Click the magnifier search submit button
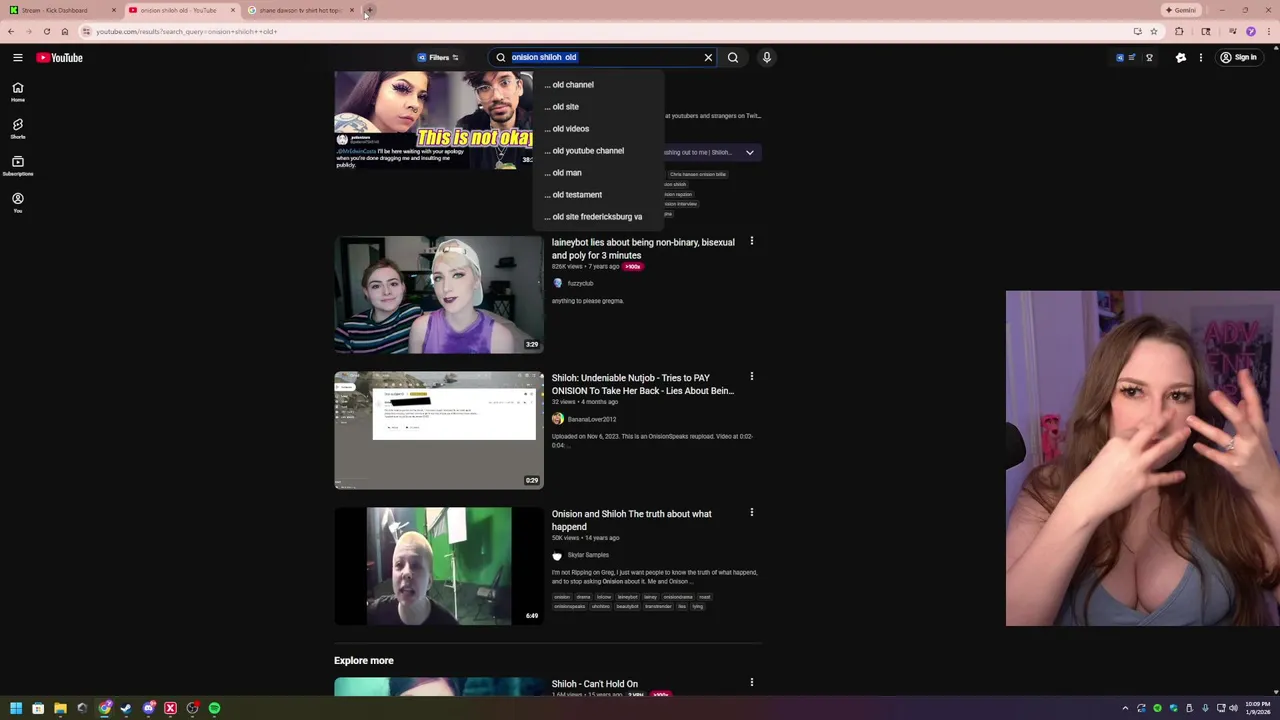 tap(733, 57)
